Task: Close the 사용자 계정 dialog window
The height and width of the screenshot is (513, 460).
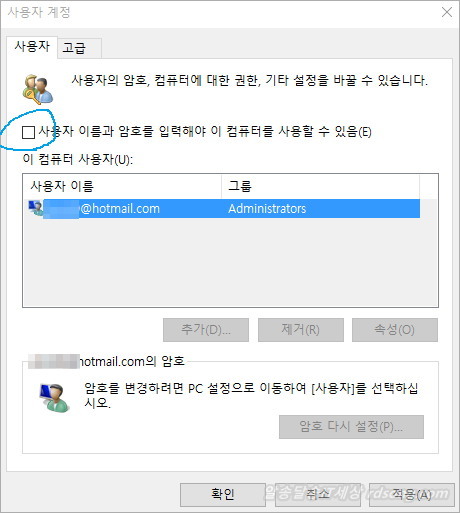Action: coord(447,13)
